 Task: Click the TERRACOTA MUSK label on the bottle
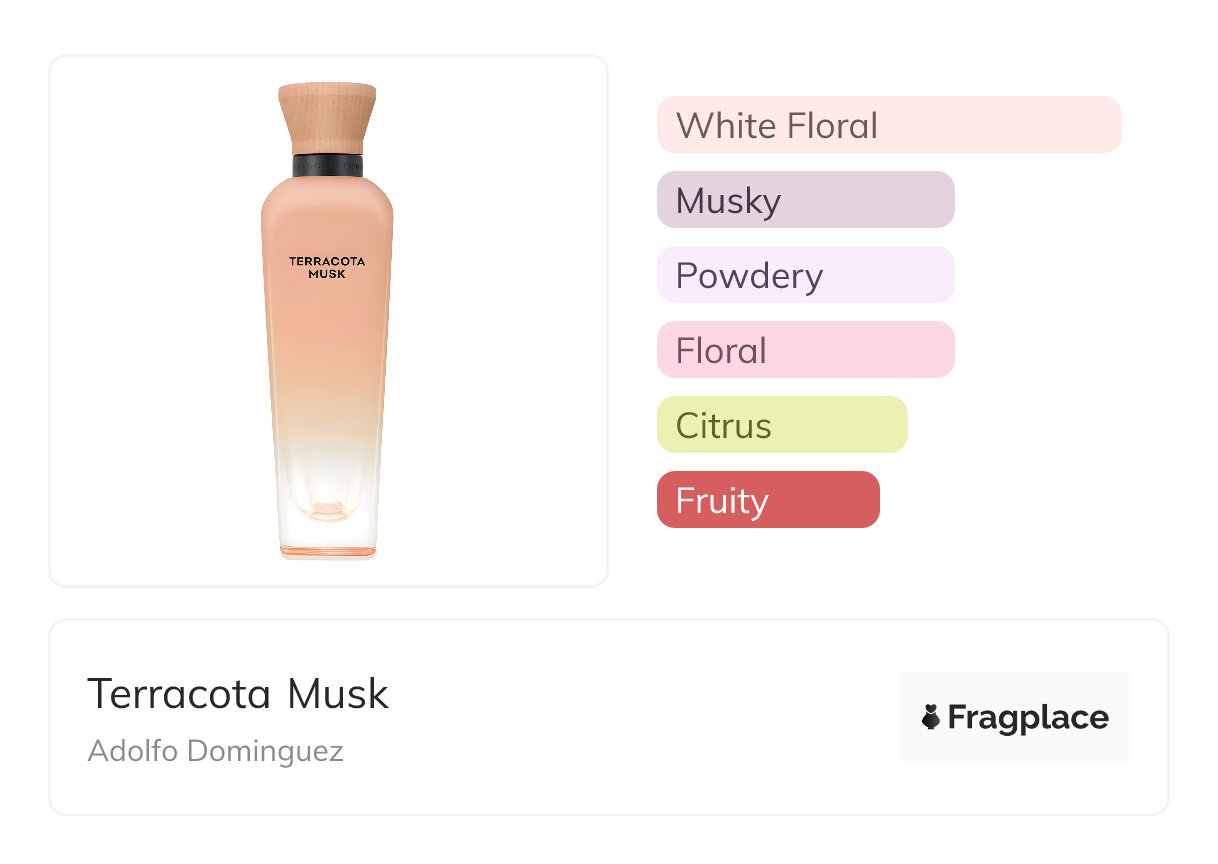[x=327, y=267]
